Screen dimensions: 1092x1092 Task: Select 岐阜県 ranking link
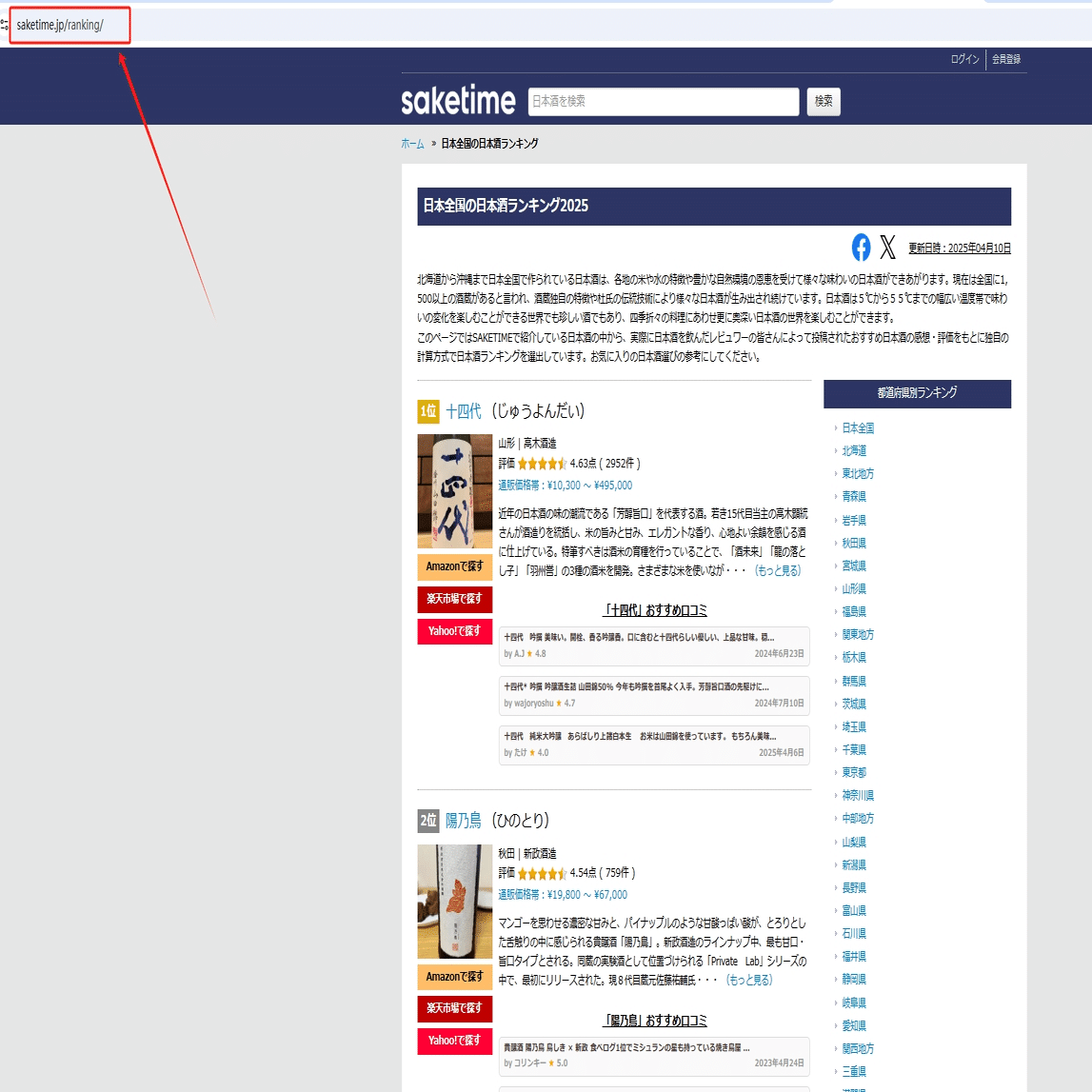[854, 1003]
